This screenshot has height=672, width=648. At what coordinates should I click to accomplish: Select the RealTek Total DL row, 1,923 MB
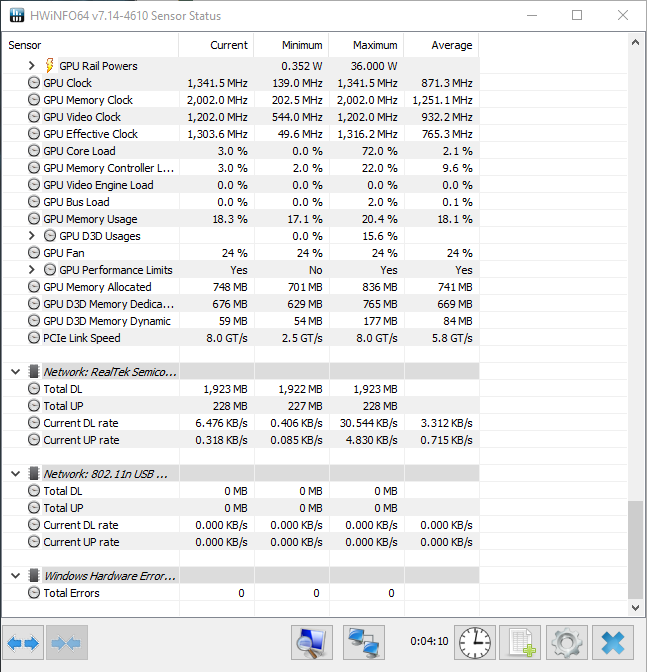pos(241,389)
